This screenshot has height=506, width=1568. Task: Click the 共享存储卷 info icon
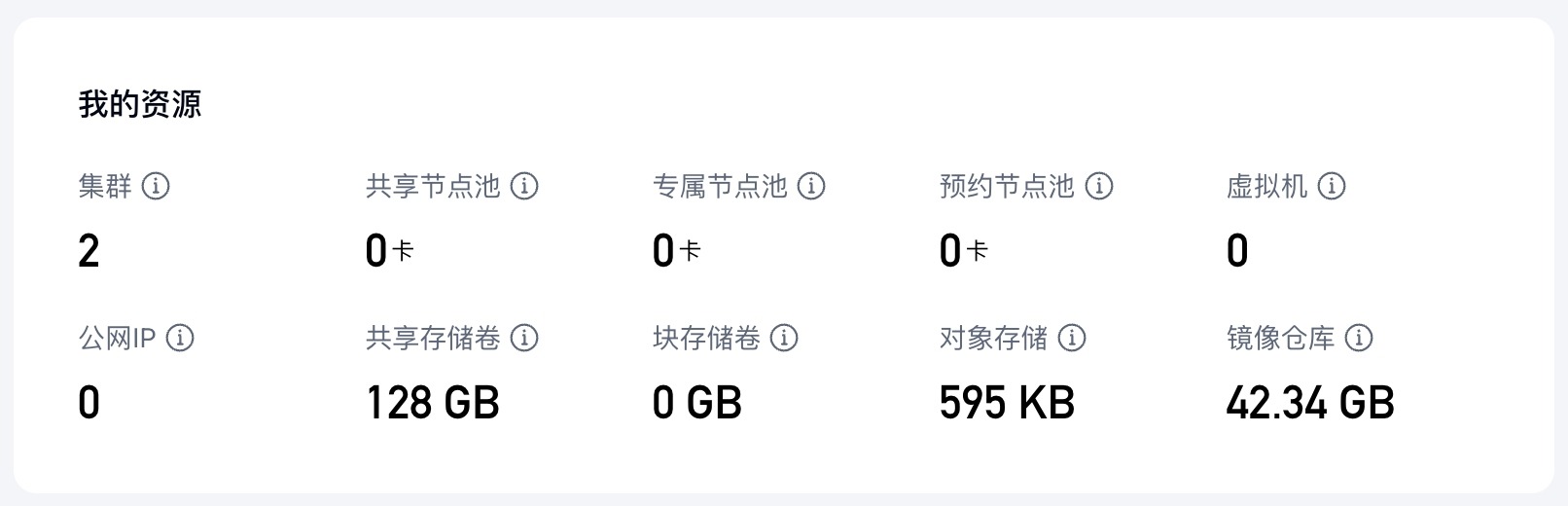pos(524,338)
